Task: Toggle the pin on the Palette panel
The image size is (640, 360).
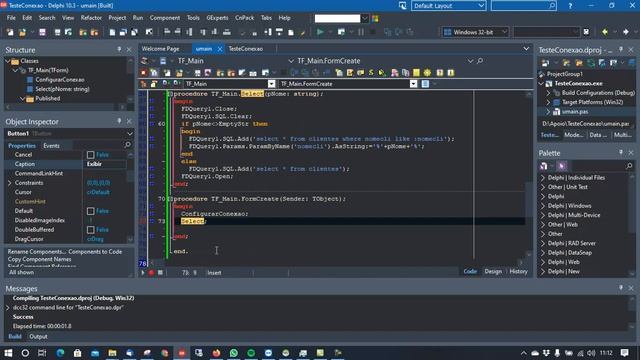Action: click(621, 152)
